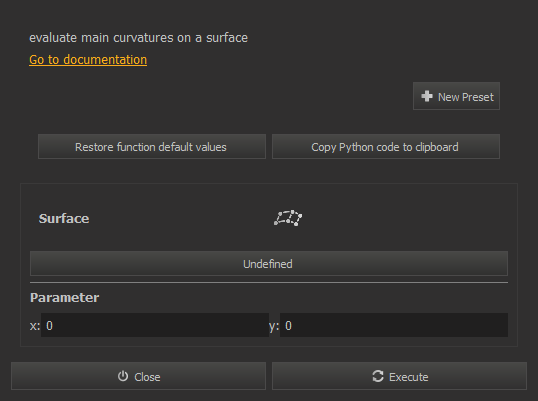Focus the x parameter input field
This screenshot has height=401, width=538.
155,325
